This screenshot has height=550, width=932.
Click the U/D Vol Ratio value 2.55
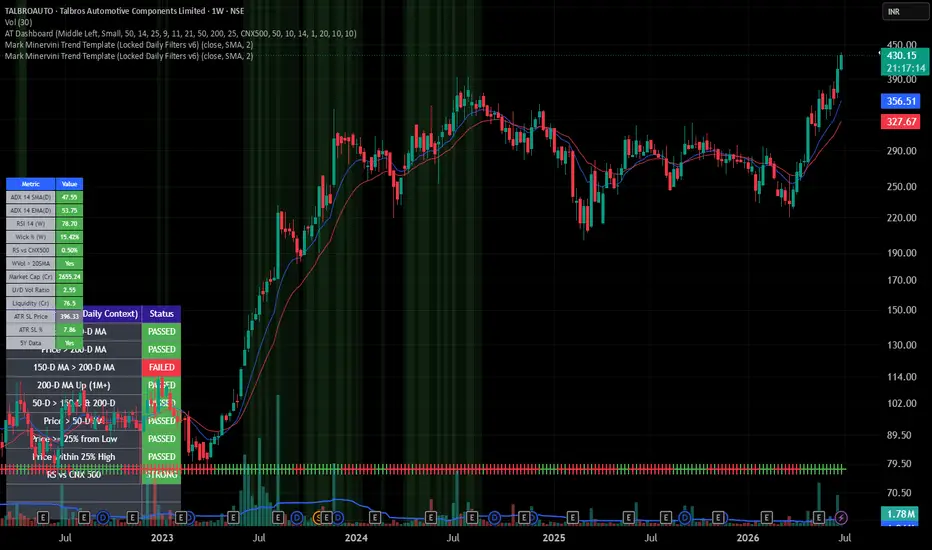[70, 290]
